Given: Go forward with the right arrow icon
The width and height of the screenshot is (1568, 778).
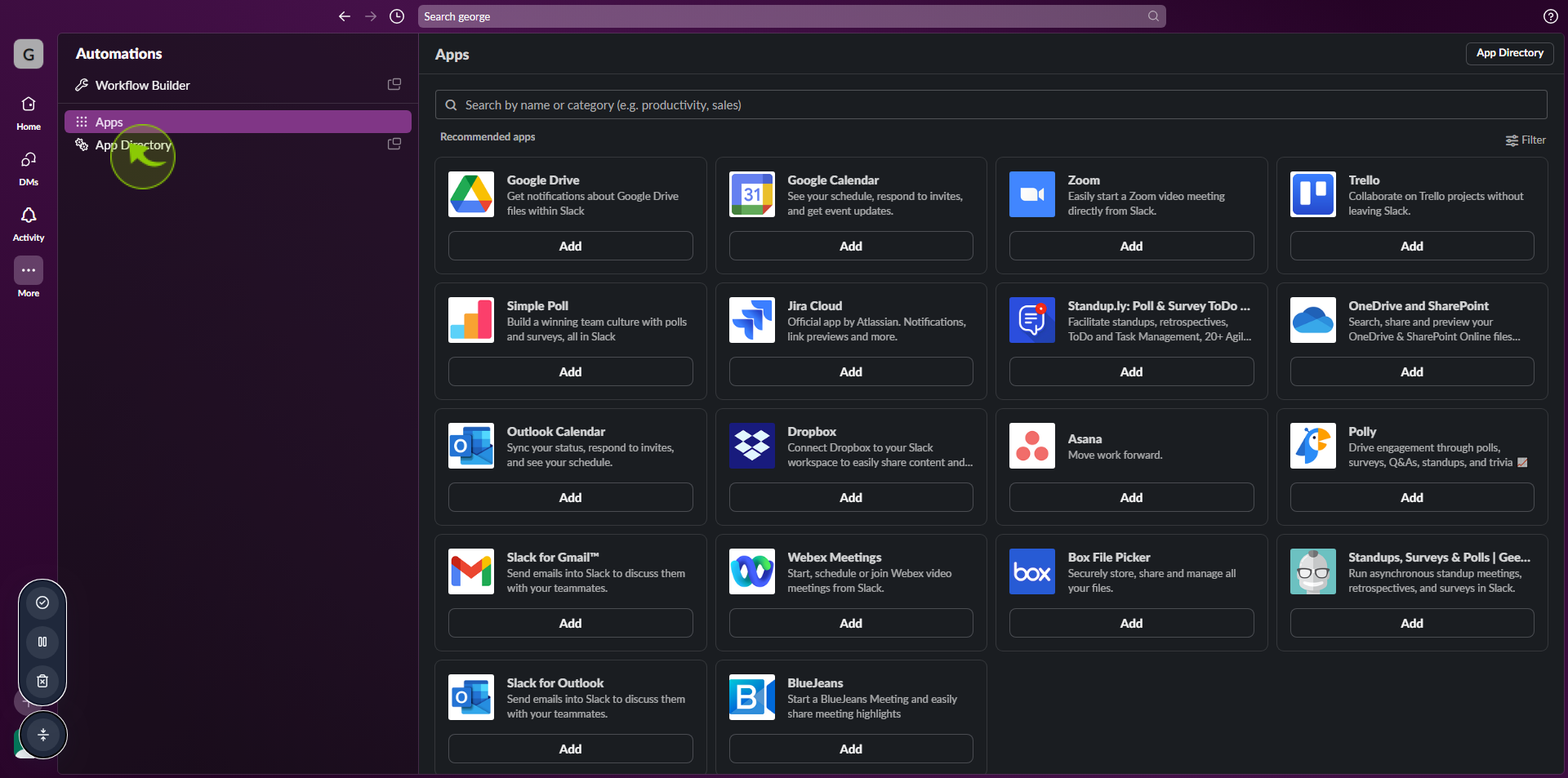Looking at the screenshot, I should click(371, 16).
